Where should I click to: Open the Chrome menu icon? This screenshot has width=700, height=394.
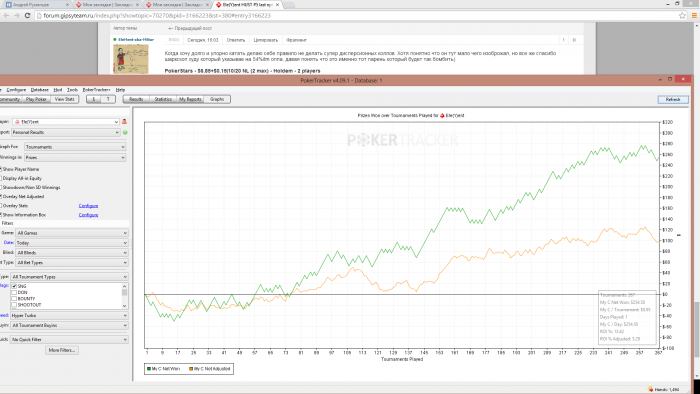(x=694, y=16)
